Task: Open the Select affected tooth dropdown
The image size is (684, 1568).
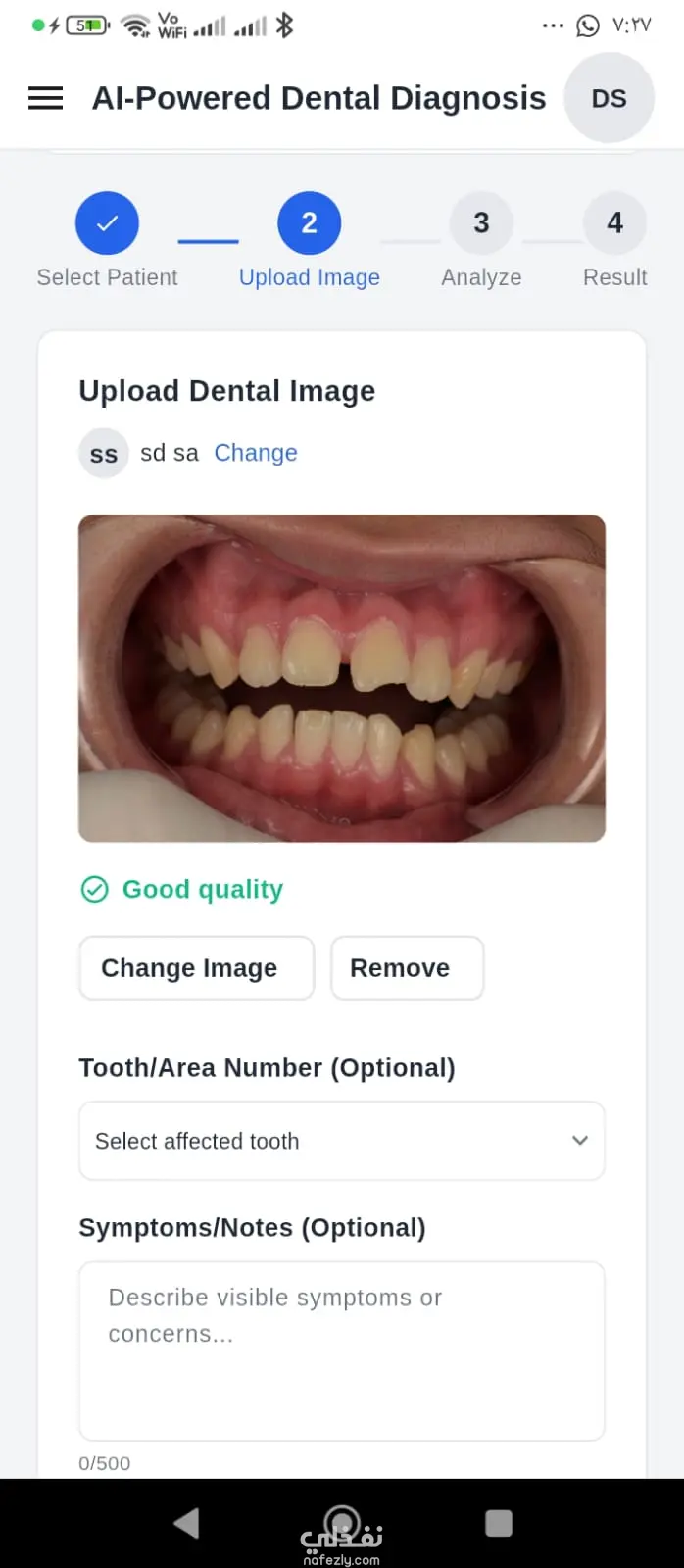Action: click(342, 1141)
